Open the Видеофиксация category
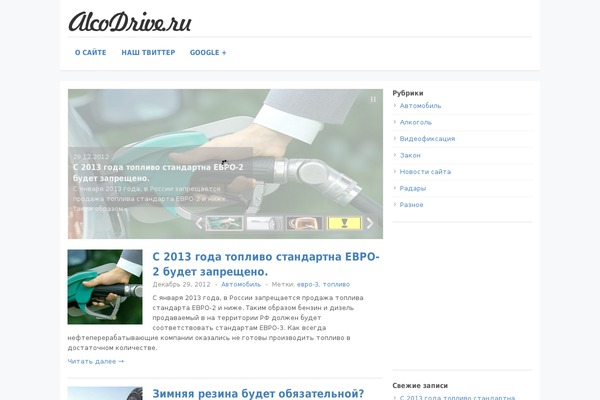The width and height of the screenshot is (600, 400). click(x=427, y=139)
